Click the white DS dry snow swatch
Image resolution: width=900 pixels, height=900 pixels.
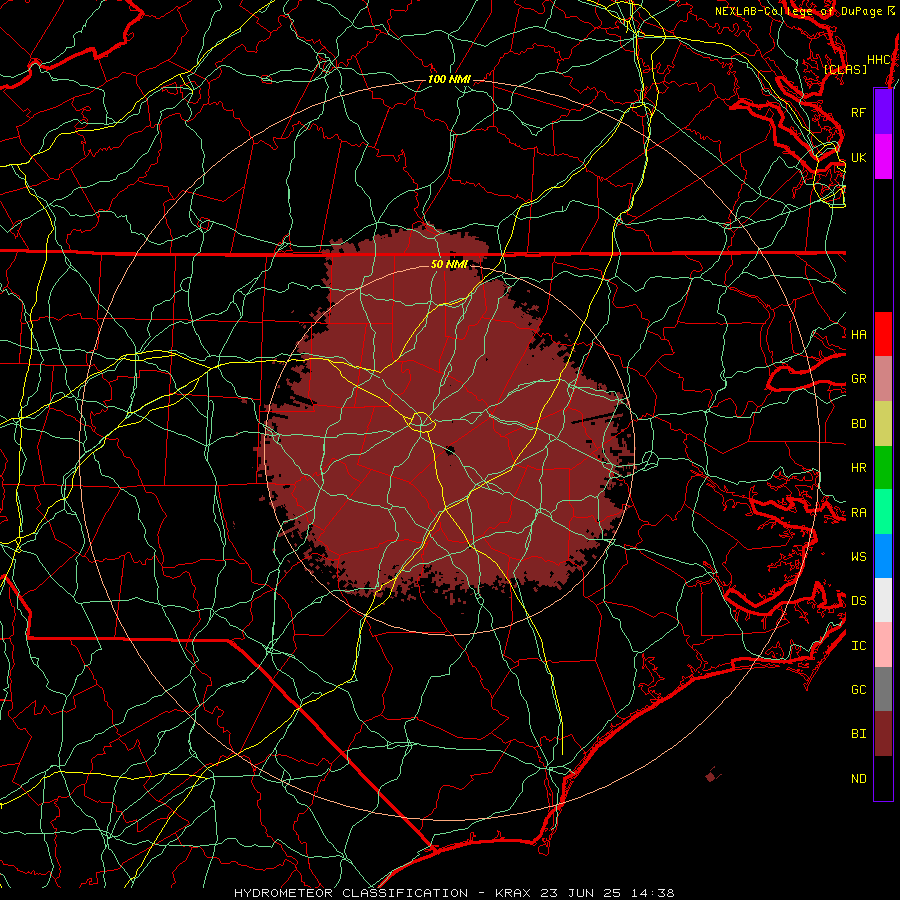[883, 600]
